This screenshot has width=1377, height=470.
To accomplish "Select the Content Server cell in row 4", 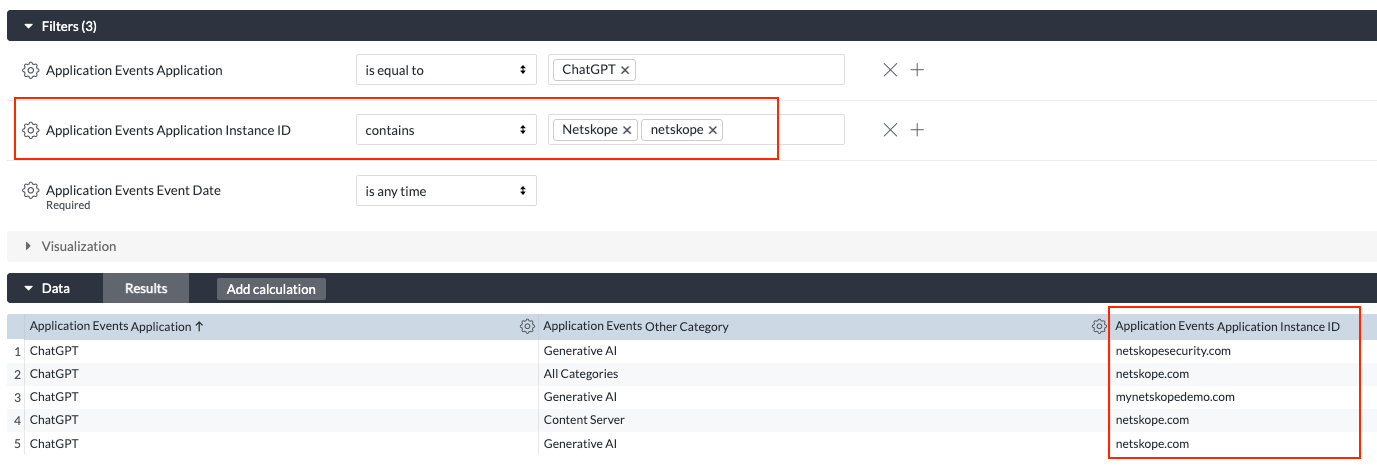I will [x=585, y=420].
